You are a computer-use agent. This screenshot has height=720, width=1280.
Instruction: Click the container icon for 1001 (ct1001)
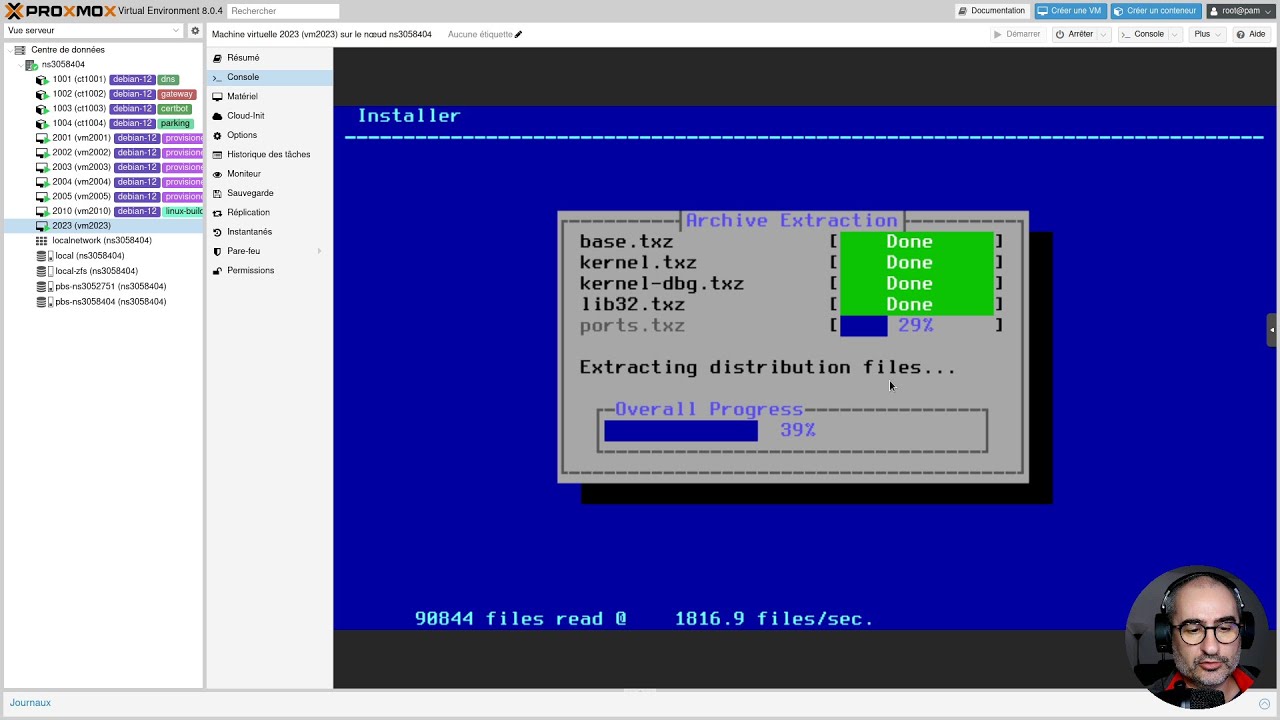[x=42, y=79]
